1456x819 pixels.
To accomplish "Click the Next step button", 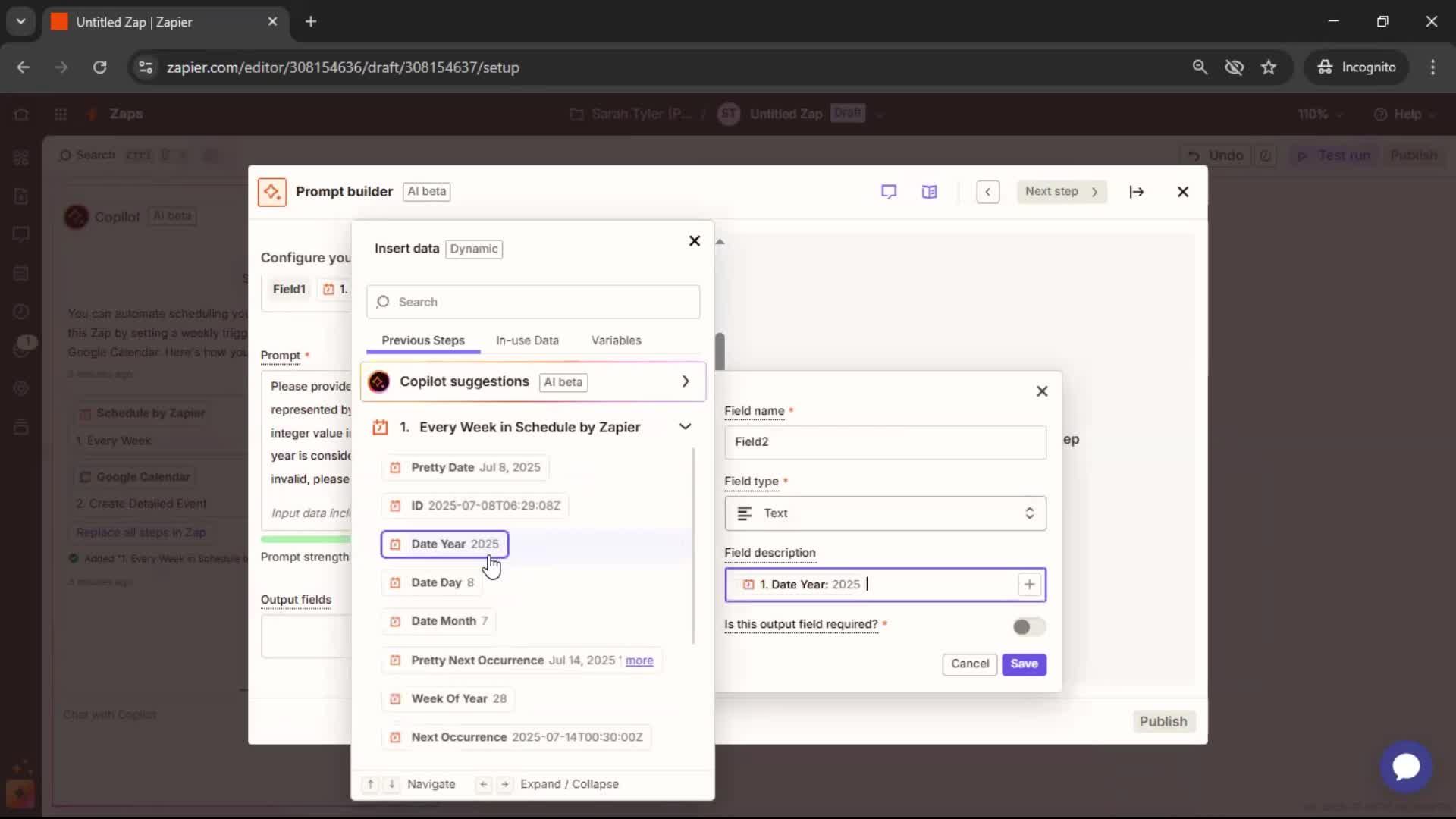I will pyautogui.click(x=1062, y=192).
